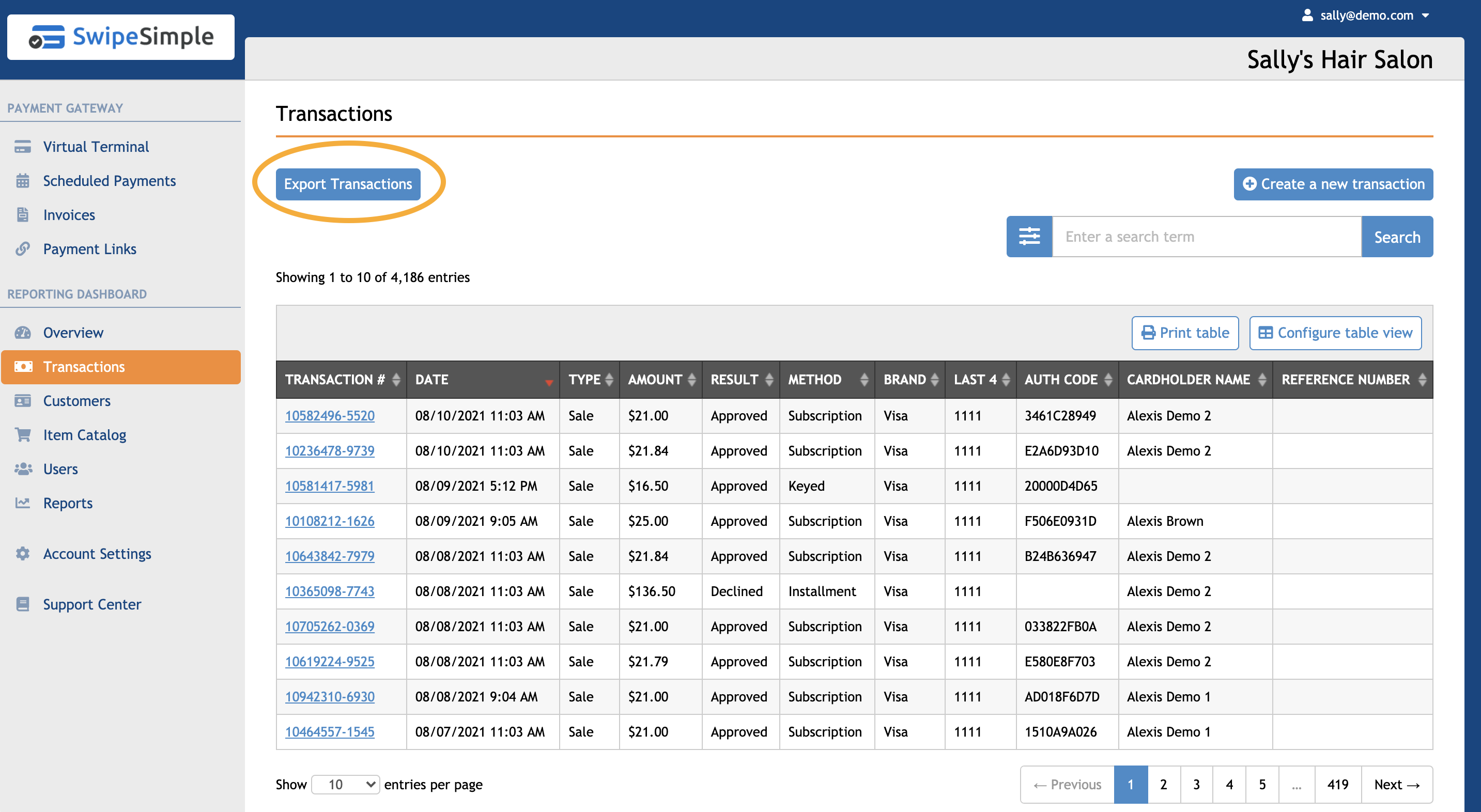Open the Reports page
The height and width of the screenshot is (812, 1481).
(68, 504)
